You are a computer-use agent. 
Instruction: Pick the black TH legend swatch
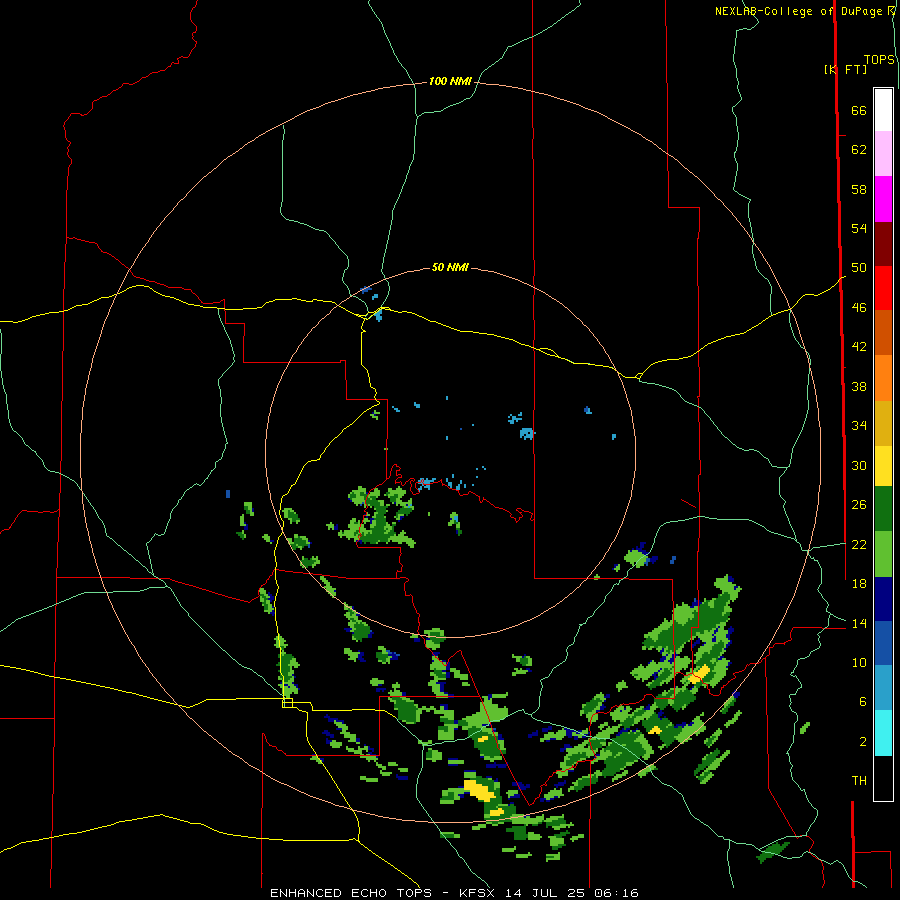point(883,778)
